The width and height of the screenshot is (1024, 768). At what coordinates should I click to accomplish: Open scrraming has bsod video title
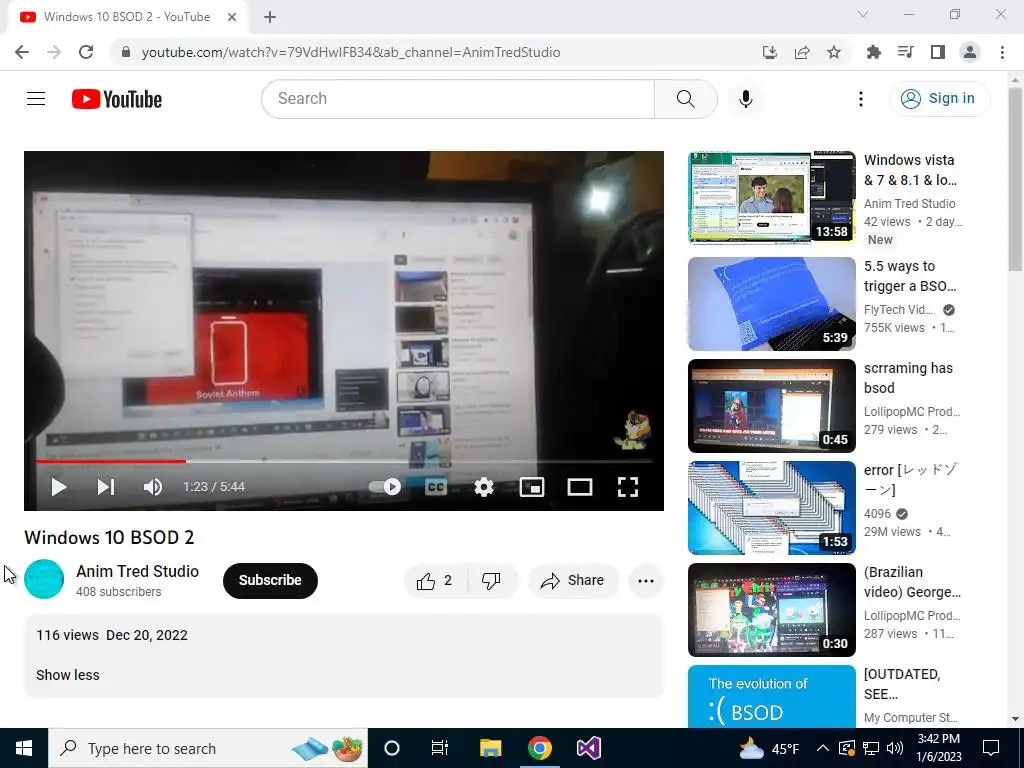[x=908, y=378]
